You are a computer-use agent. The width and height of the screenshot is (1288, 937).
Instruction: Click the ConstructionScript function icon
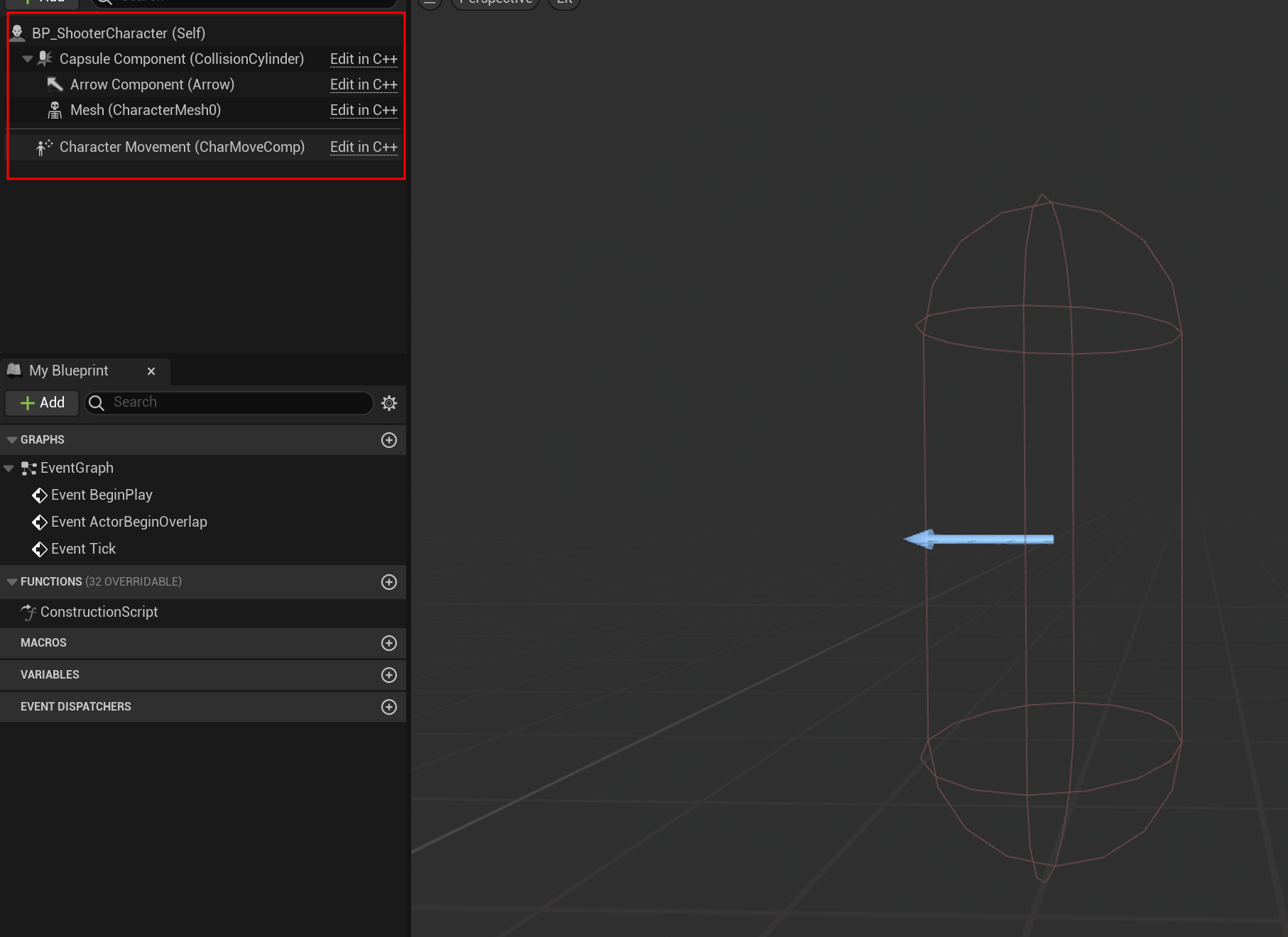(28, 612)
